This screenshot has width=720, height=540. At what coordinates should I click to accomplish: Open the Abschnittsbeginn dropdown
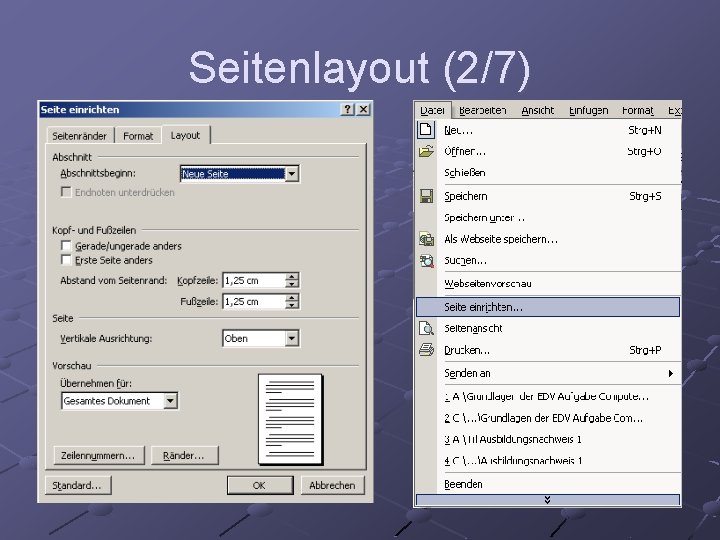(292, 174)
